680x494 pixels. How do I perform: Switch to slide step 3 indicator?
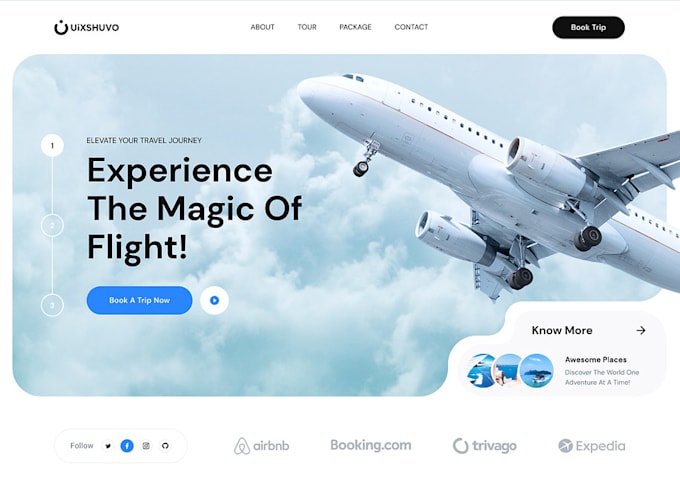coord(52,305)
